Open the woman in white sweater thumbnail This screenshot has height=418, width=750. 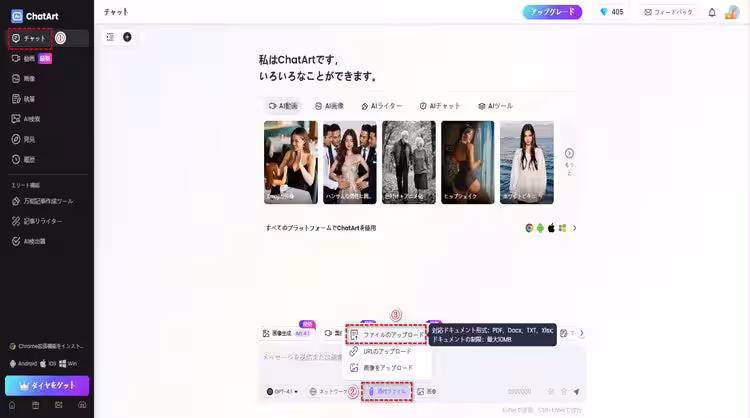527,162
